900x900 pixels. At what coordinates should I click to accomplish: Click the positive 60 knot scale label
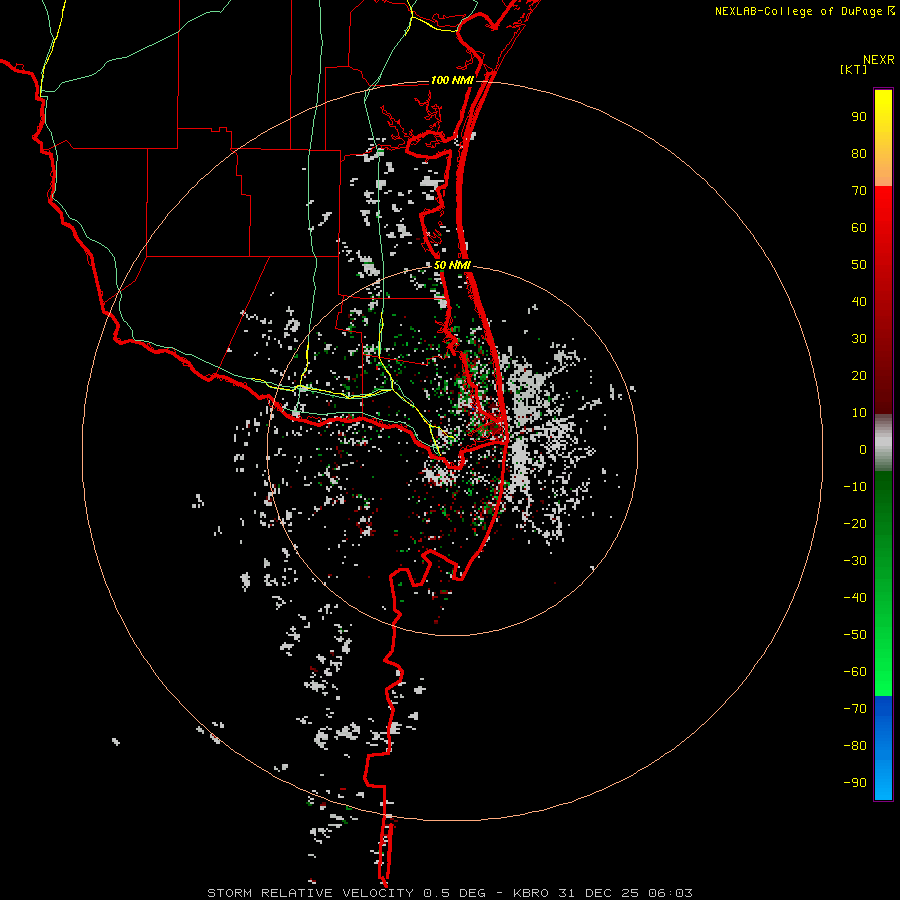tap(859, 227)
